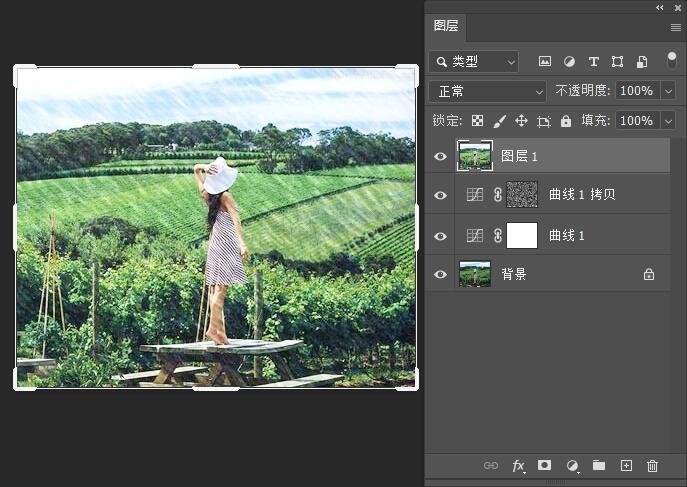Screen dimensions: 687x487
Task: Hide the 图层 1 layer
Action: tap(440, 156)
